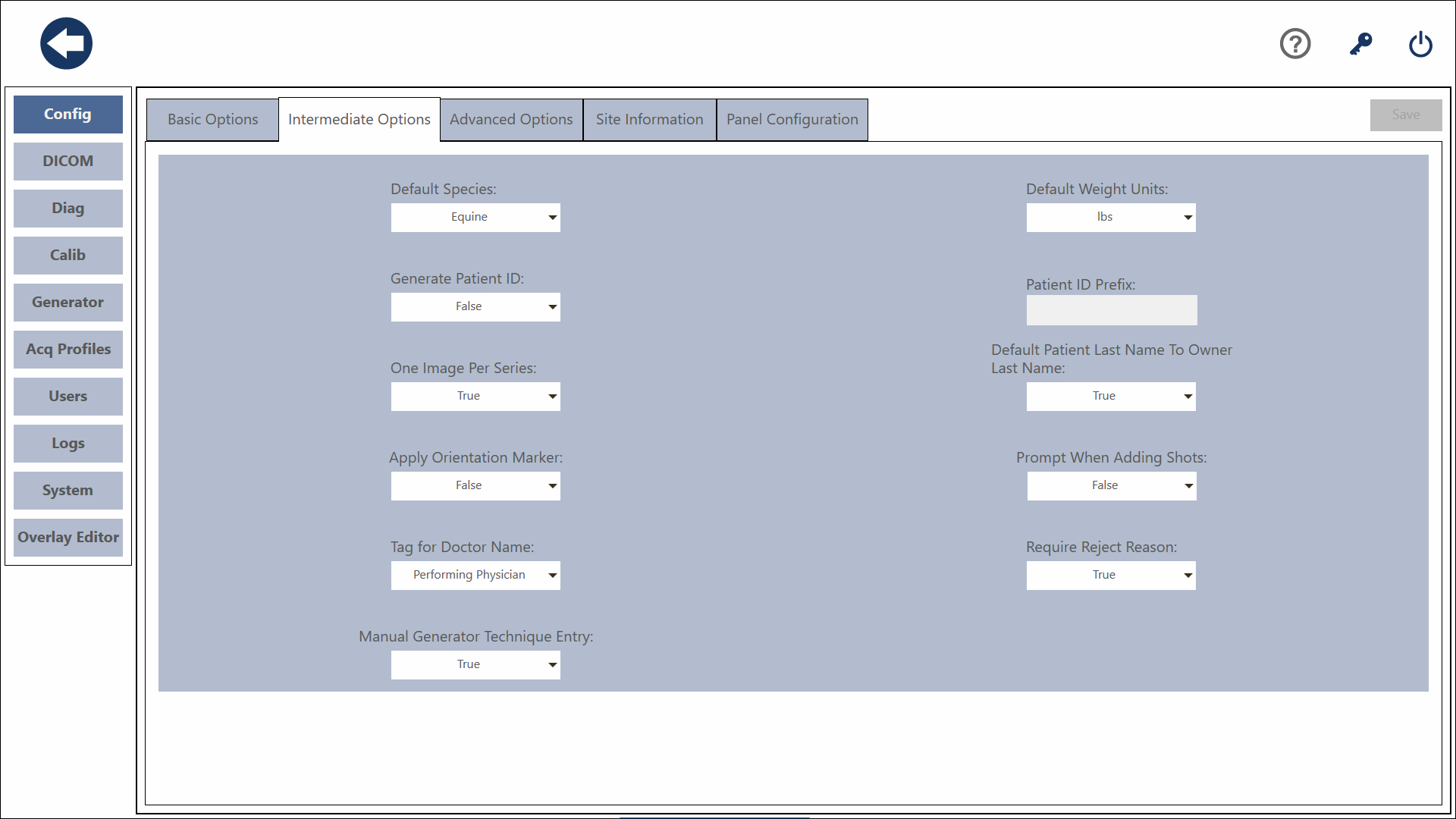
Task: Open the Apply Orientation Marker dropdown
Action: coord(475,486)
